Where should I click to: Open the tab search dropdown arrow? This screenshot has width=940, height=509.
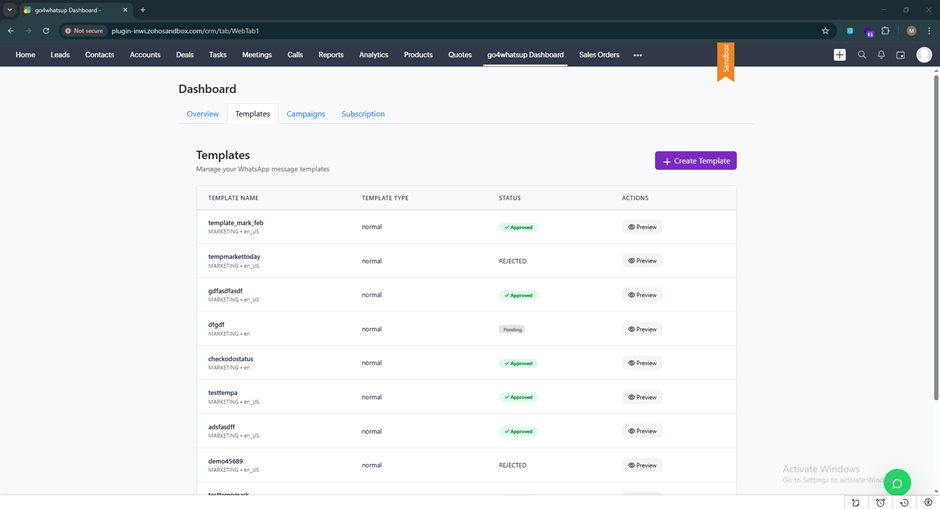click(10, 10)
